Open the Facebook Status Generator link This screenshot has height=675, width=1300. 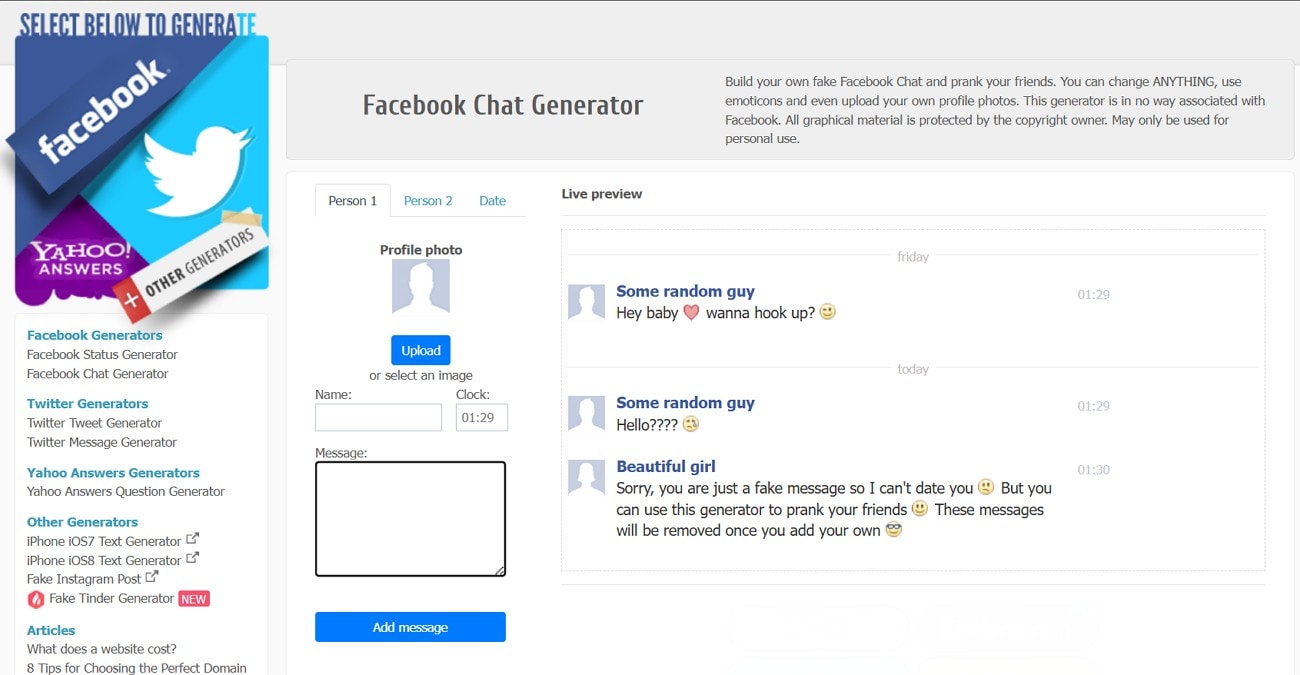pos(102,354)
